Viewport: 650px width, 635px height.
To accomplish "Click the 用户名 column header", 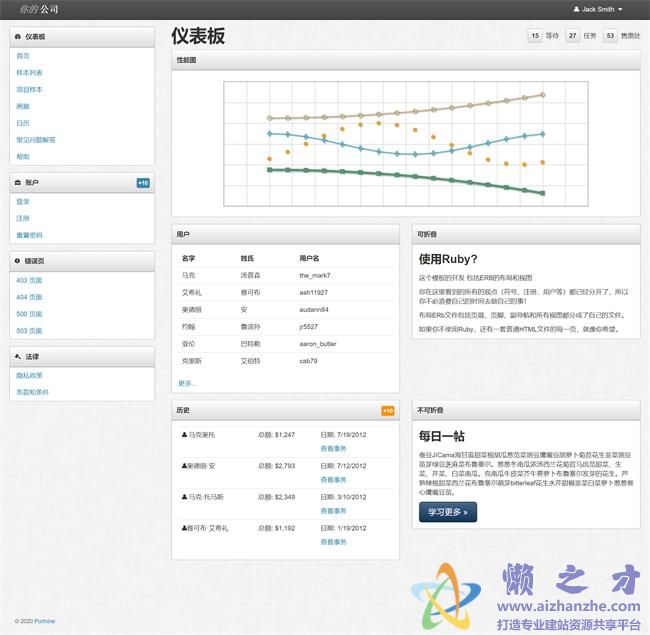I will coord(309,258).
